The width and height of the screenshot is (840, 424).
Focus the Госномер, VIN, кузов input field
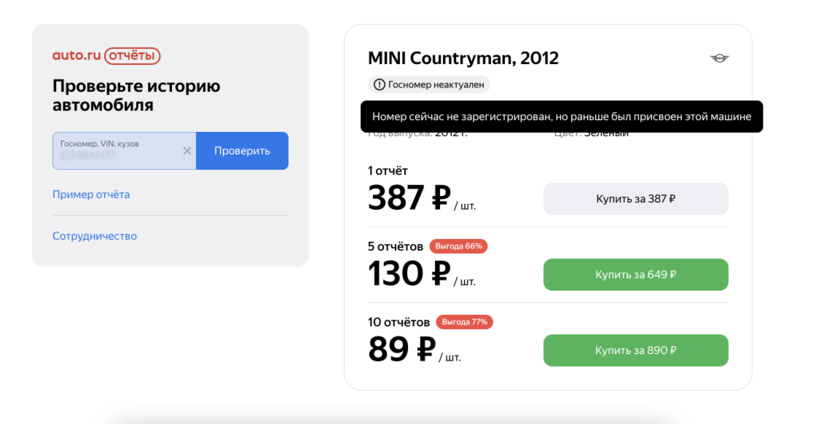[115, 151]
